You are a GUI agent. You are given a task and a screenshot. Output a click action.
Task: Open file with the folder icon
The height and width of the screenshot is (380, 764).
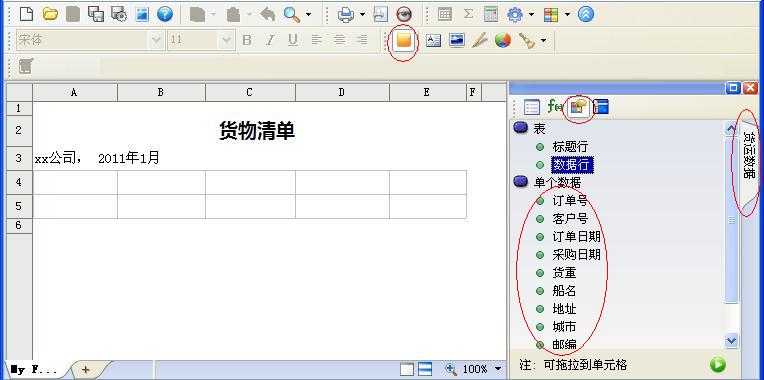tap(50, 15)
